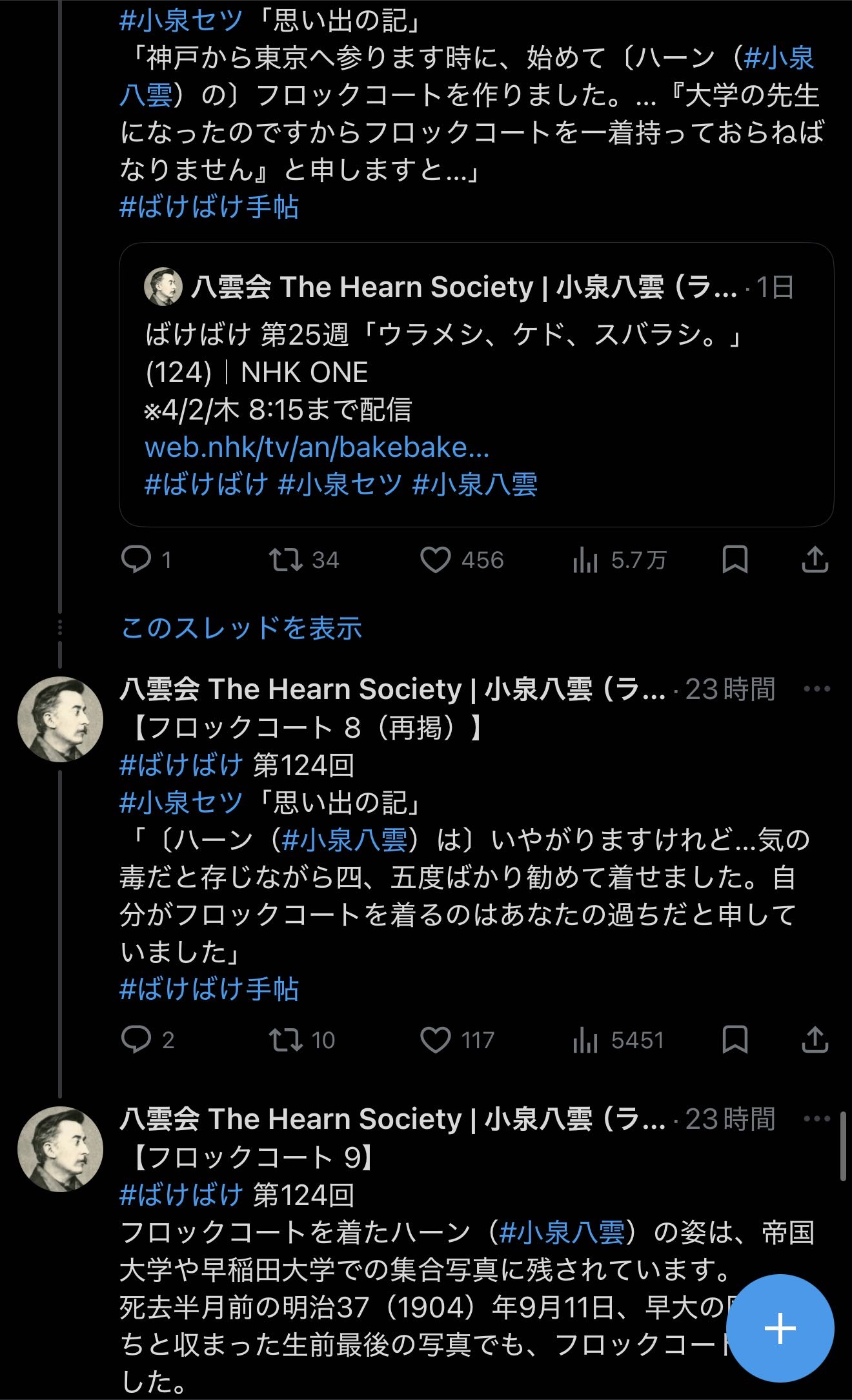Image resolution: width=852 pixels, height=1400 pixels.
Task: Reply to the post with 1 reply
Action: point(136,560)
